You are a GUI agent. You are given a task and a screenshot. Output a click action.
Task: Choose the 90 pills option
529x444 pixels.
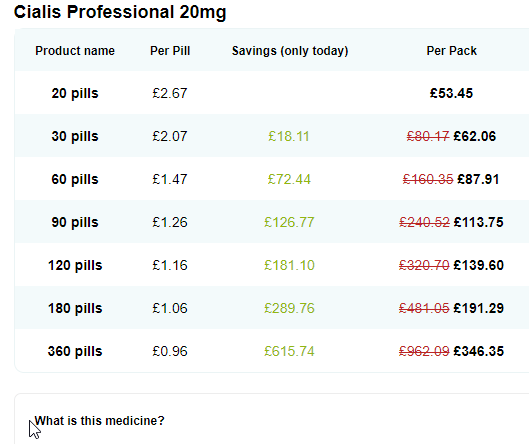click(272, 222)
